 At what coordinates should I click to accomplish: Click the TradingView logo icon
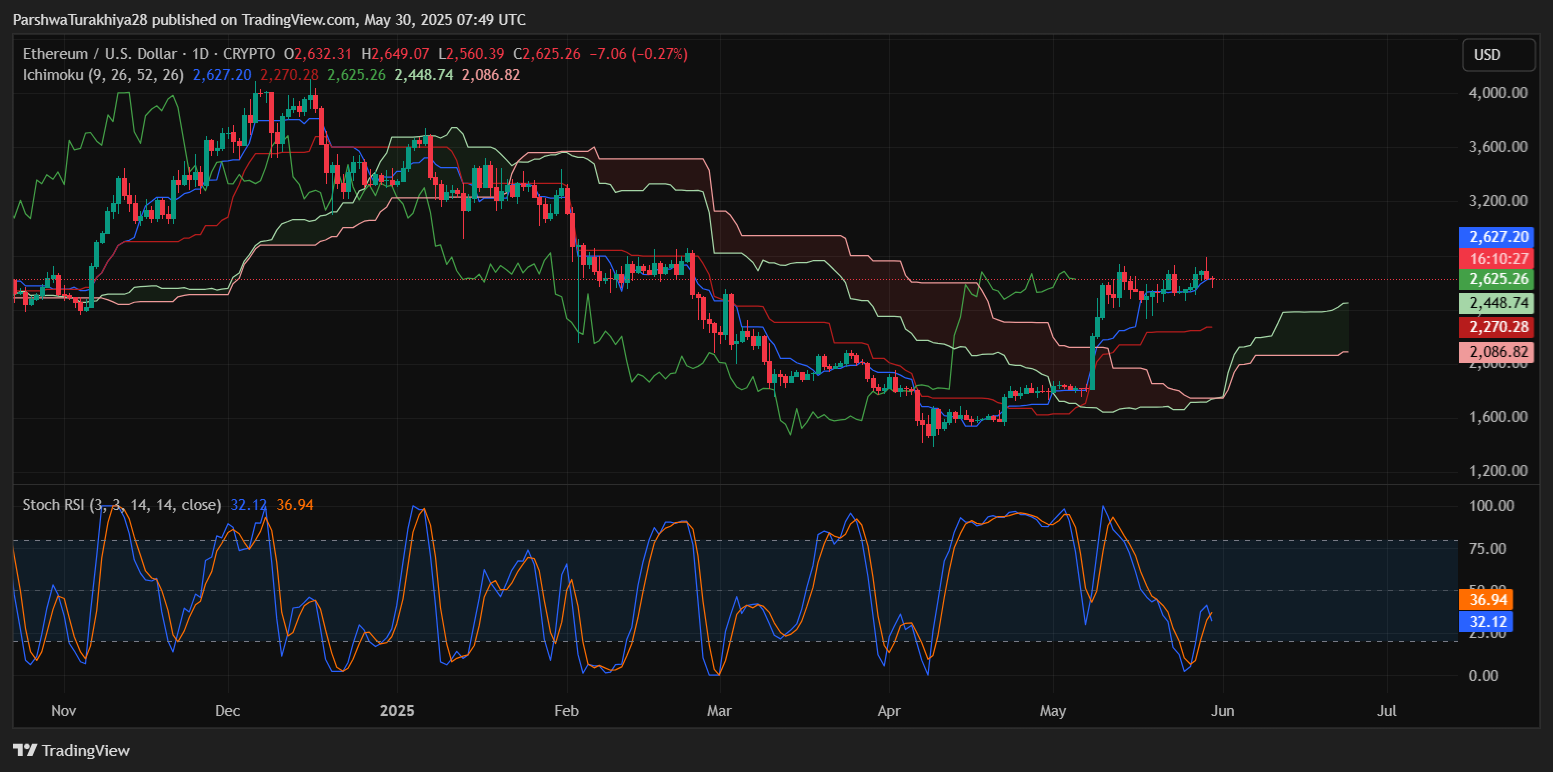[x=24, y=750]
